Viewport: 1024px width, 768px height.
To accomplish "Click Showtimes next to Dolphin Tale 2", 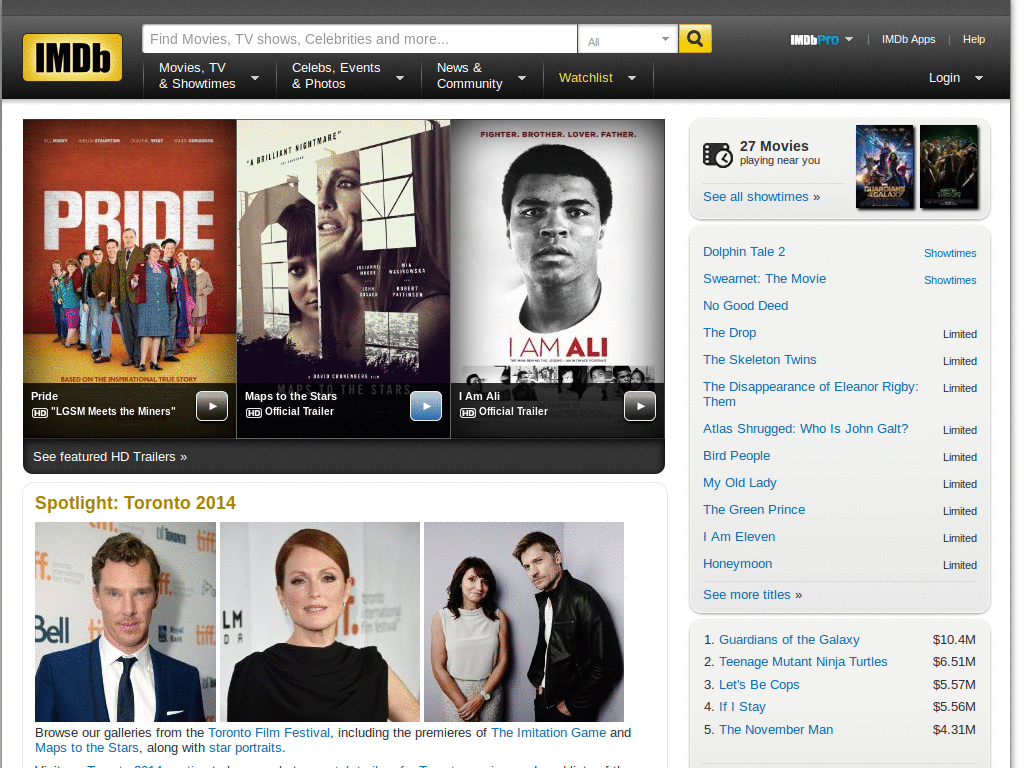I will [x=950, y=253].
